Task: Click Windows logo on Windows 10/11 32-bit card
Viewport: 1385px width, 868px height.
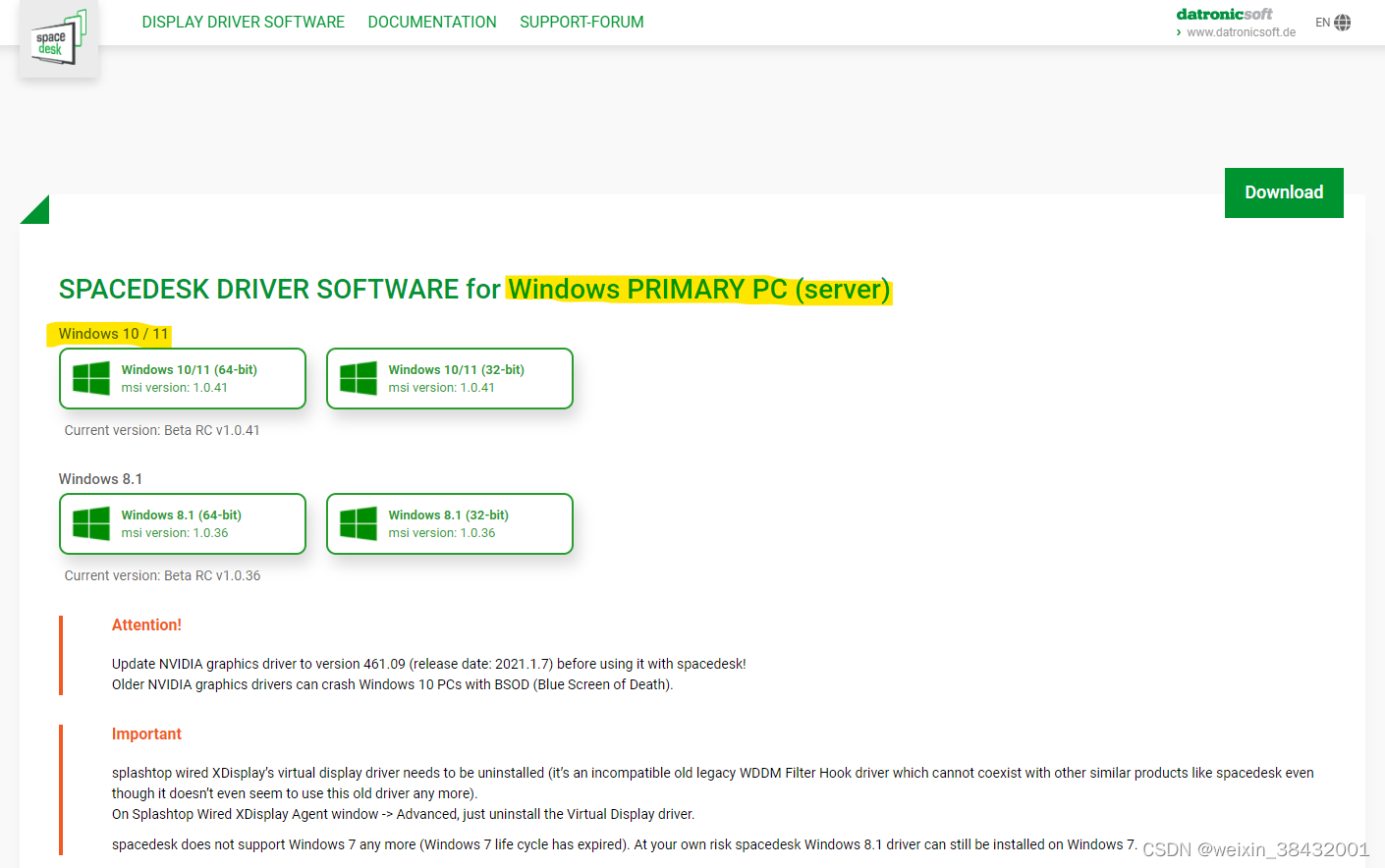Action: click(x=359, y=378)
